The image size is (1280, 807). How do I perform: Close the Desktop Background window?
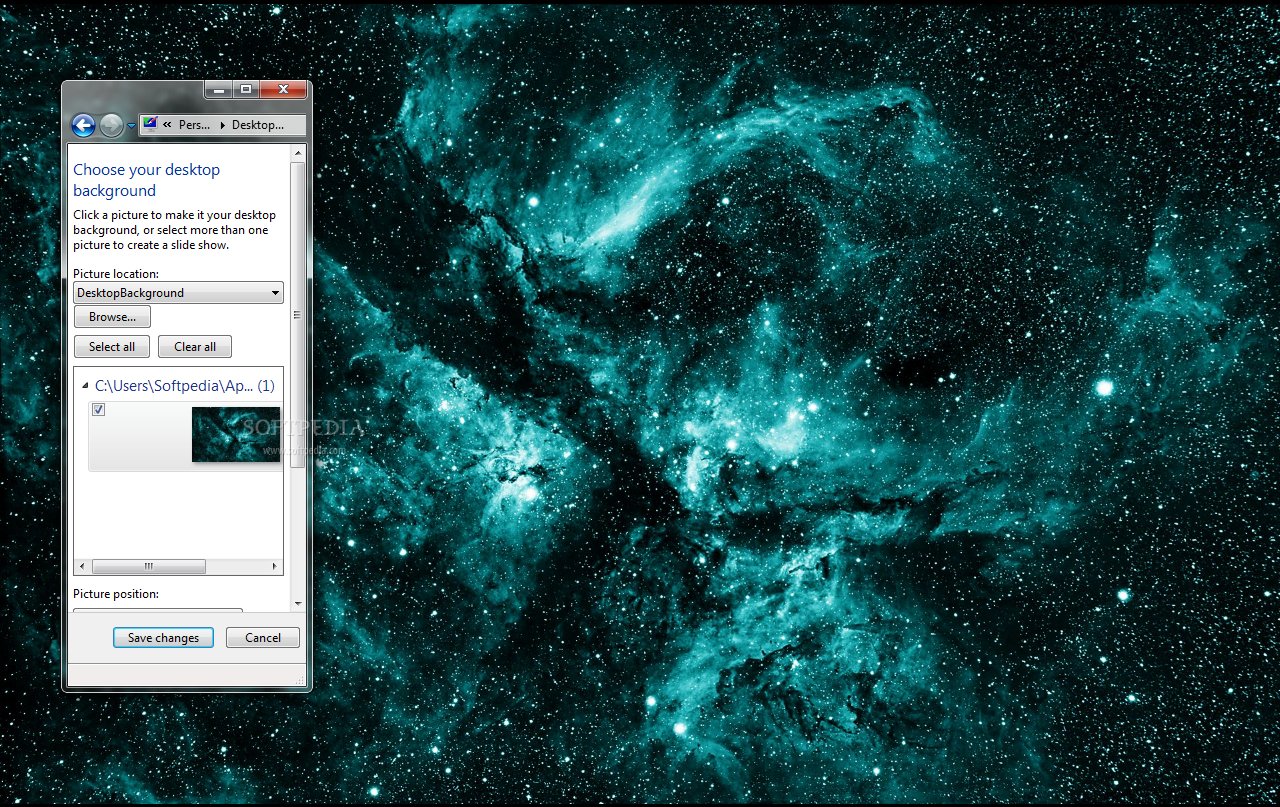[283, 90]
